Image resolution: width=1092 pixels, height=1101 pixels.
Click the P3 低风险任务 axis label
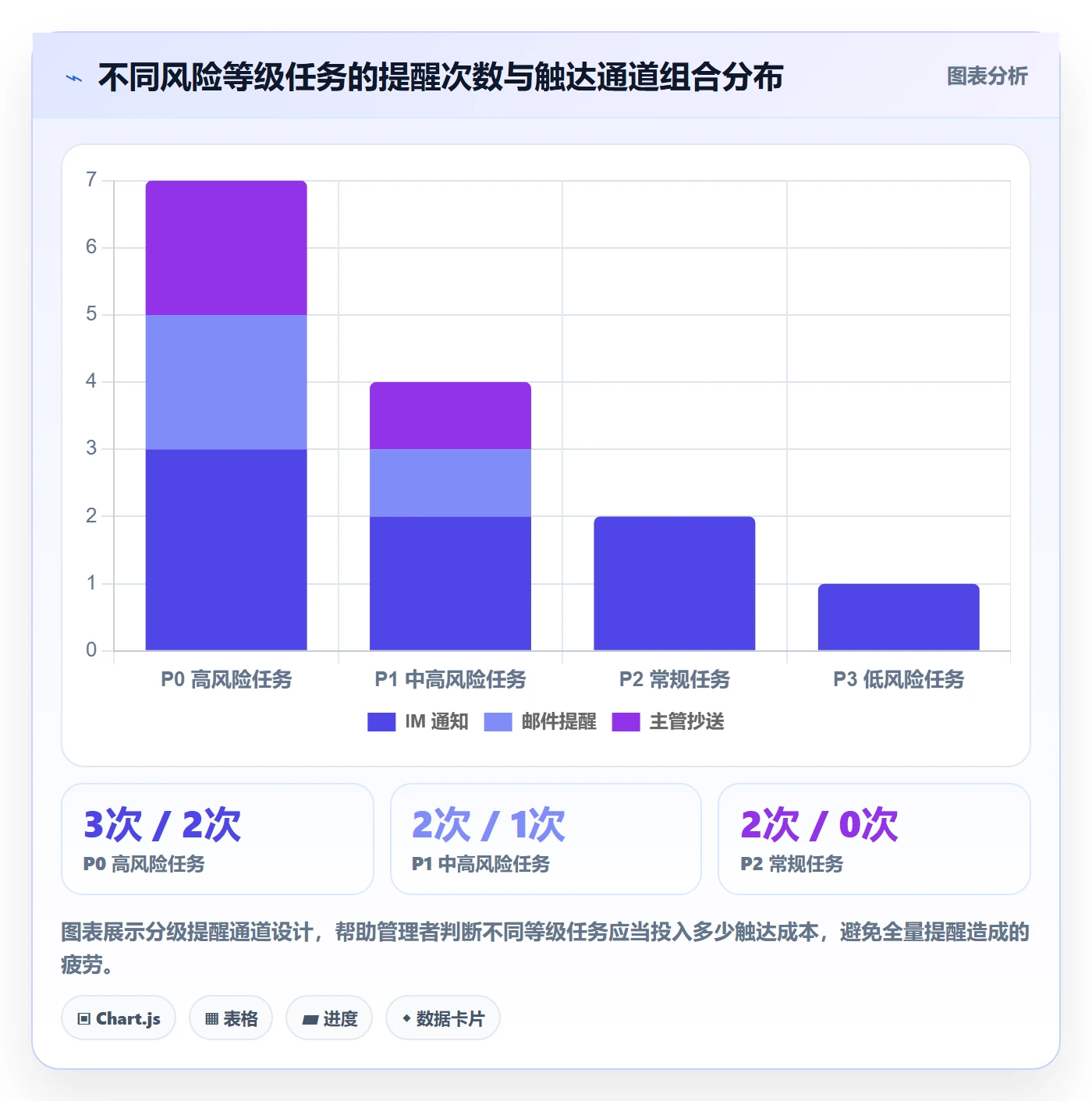[x=899, y=680]
